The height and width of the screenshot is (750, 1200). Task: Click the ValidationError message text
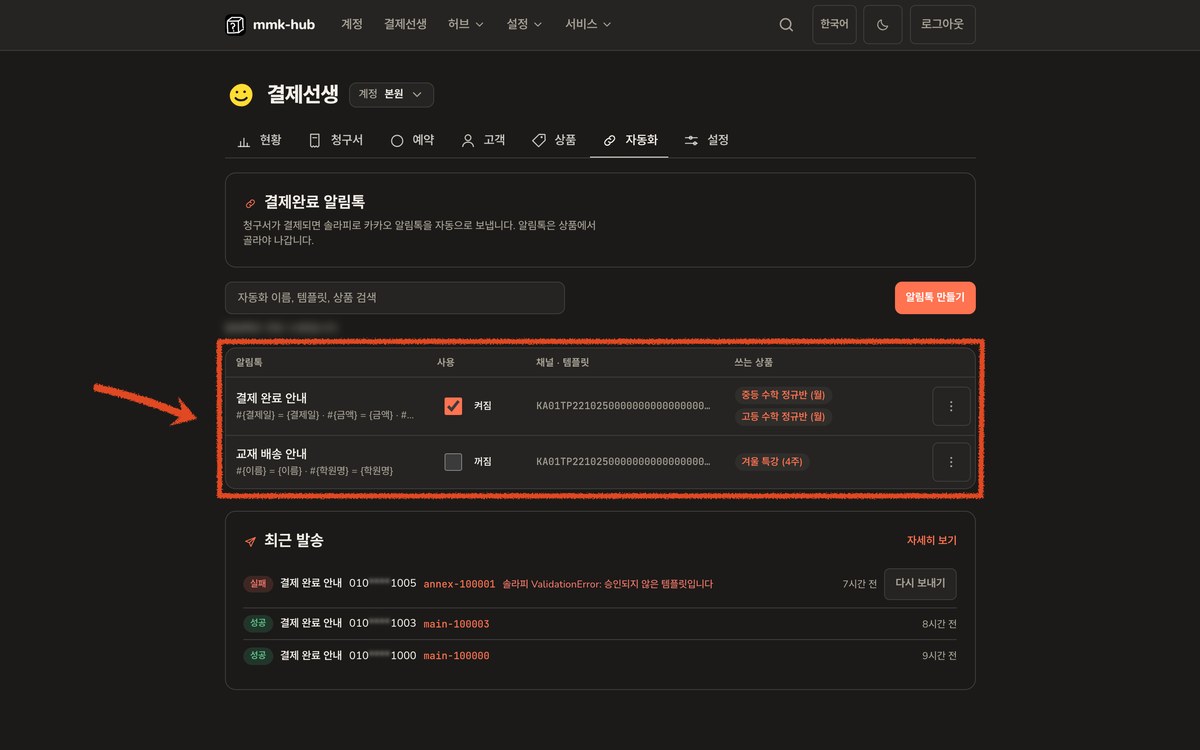[608, 584]
